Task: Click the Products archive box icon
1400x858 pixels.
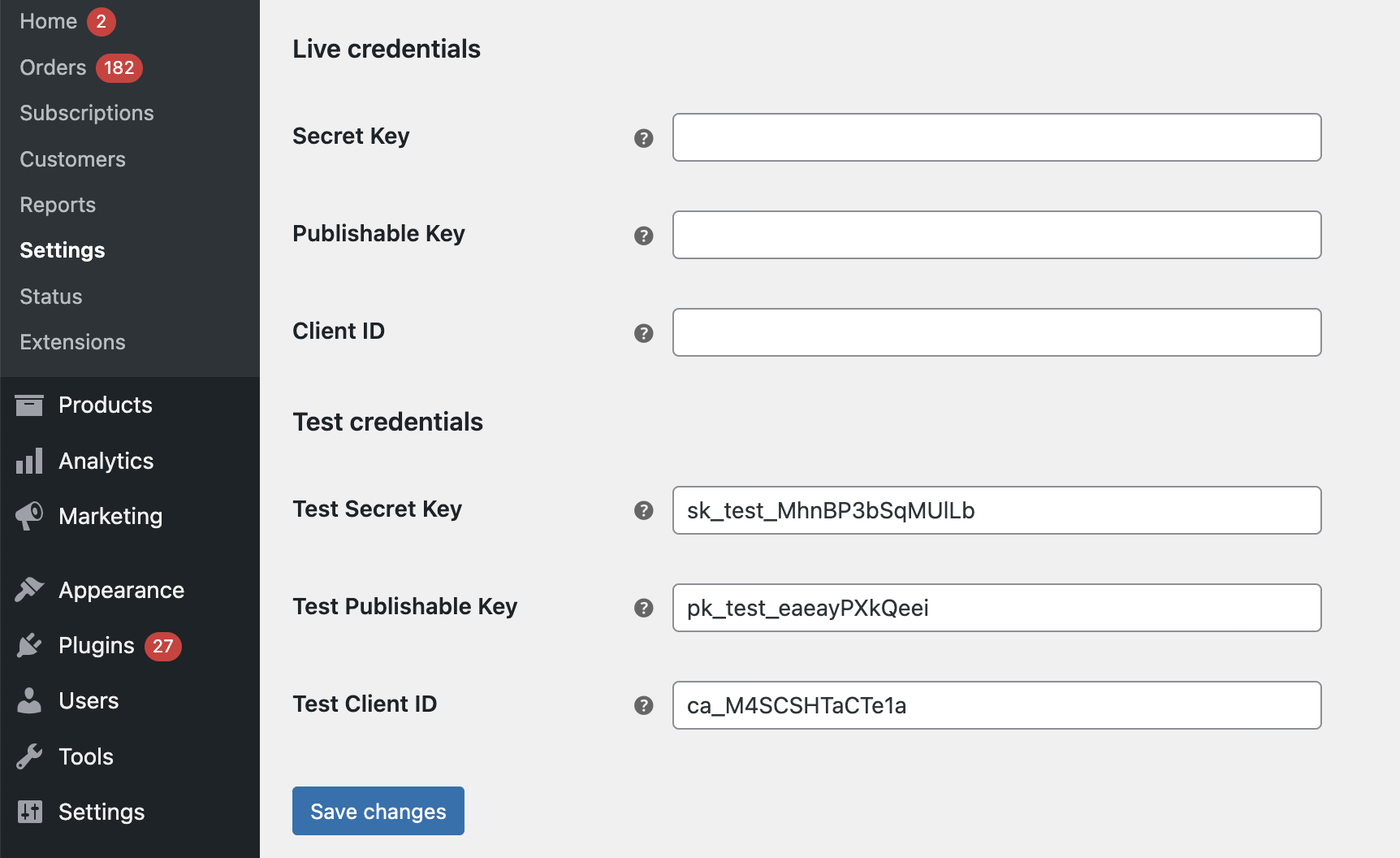Action: [29, 405]
